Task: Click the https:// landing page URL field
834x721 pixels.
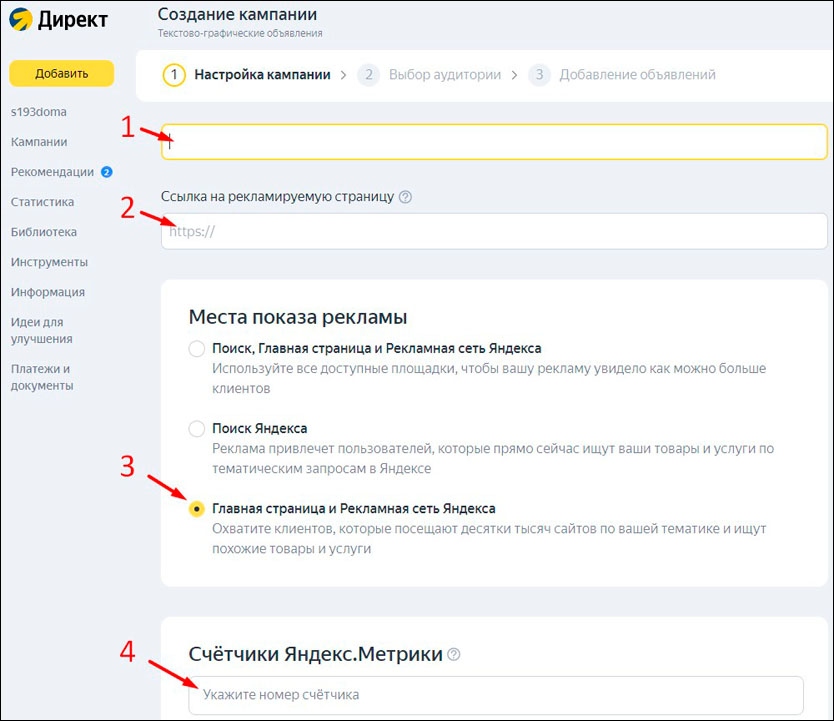Action: 494,231
